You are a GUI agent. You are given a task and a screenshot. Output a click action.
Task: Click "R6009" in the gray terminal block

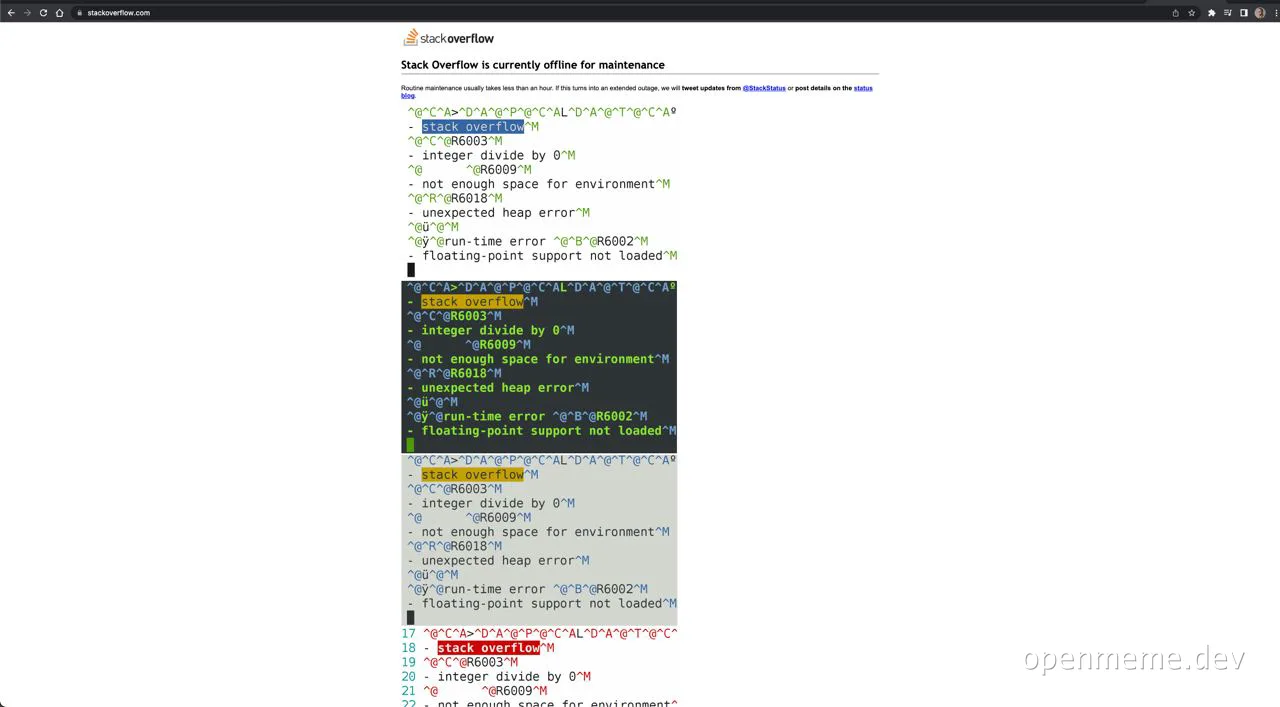pos(498,518)
